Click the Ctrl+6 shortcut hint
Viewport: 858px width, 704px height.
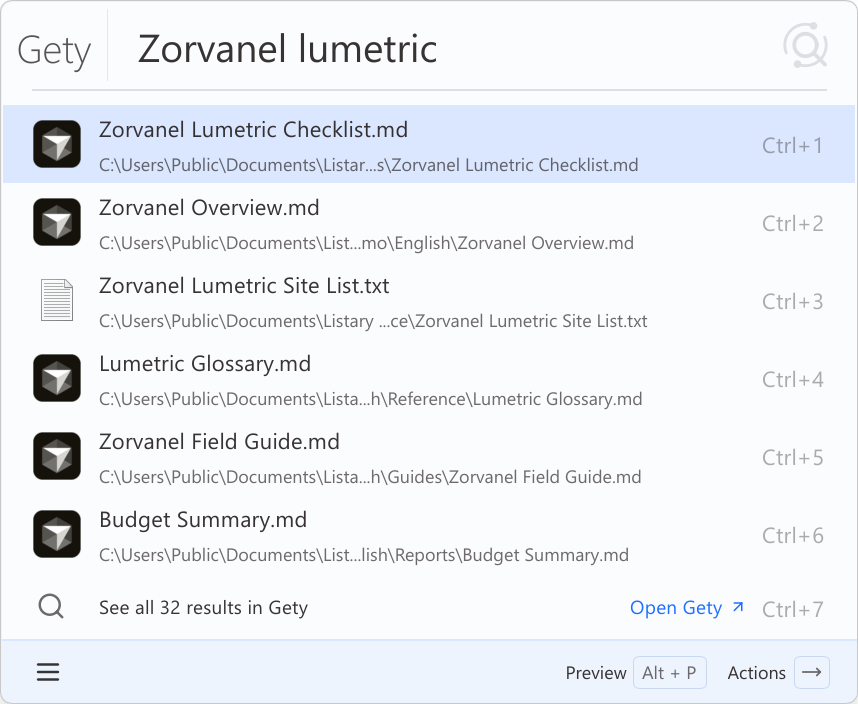pyautogui.click(x=792, y=536)
